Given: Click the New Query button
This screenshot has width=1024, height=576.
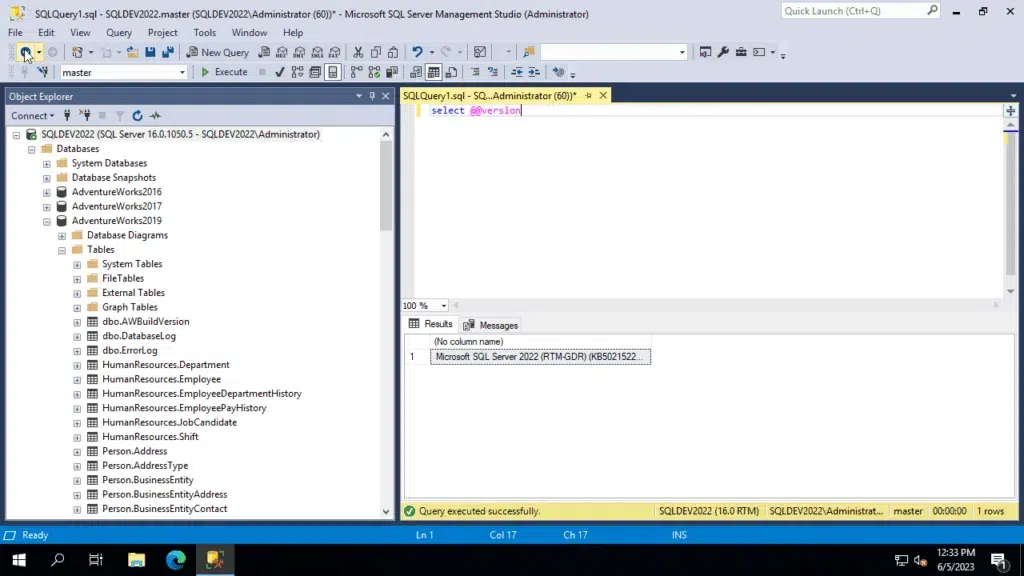Looking at the screenshot, I should coord(217,52).
